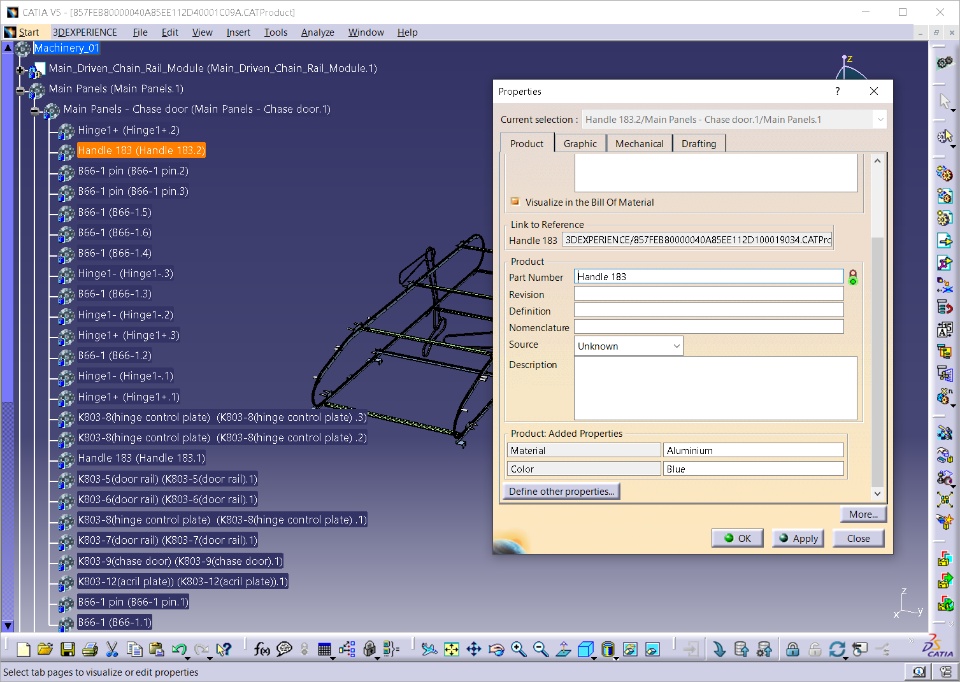
Task: Click the Revision input field
Action: coord(708,294)
